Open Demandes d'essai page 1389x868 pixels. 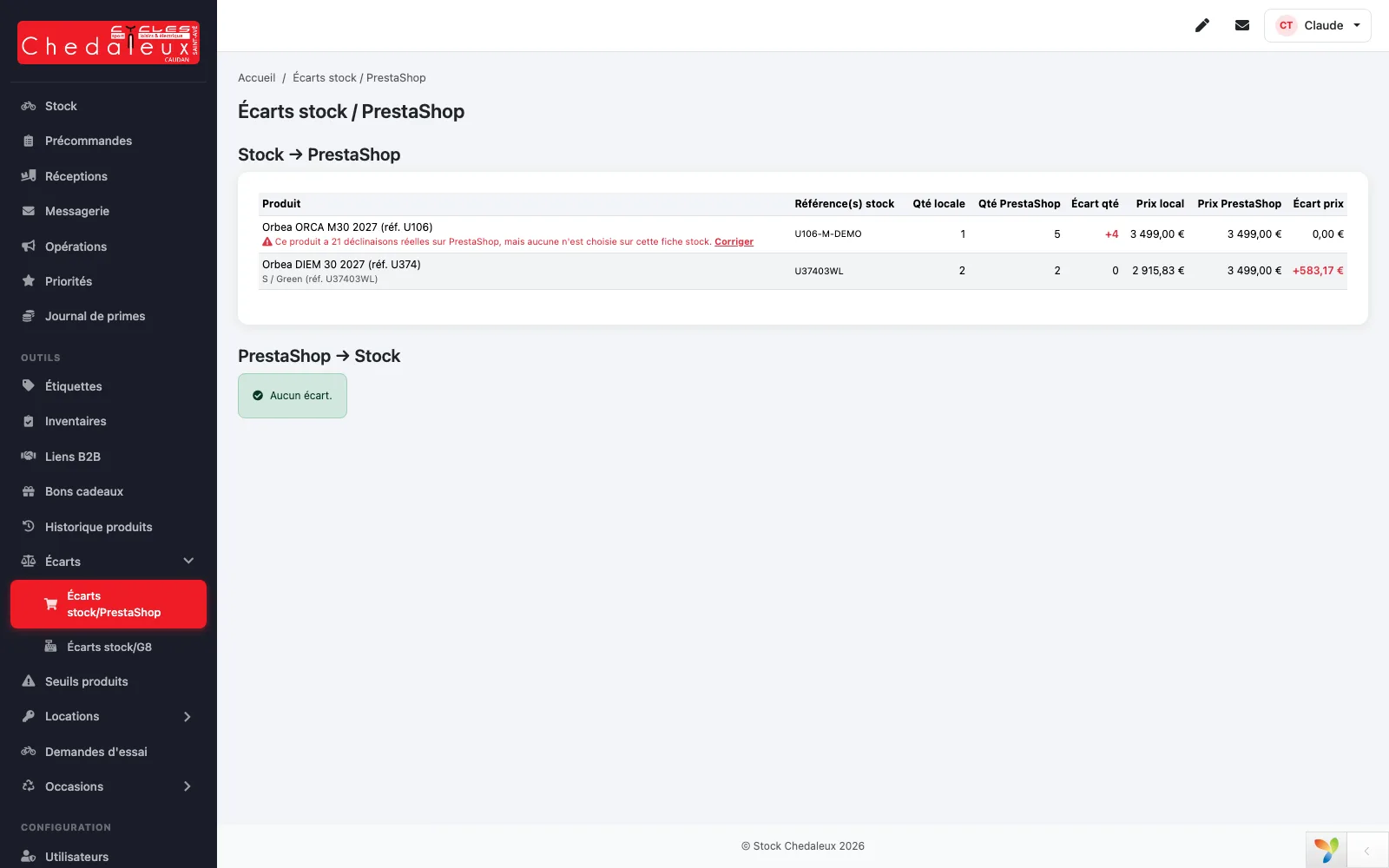[x=109, y=752]
